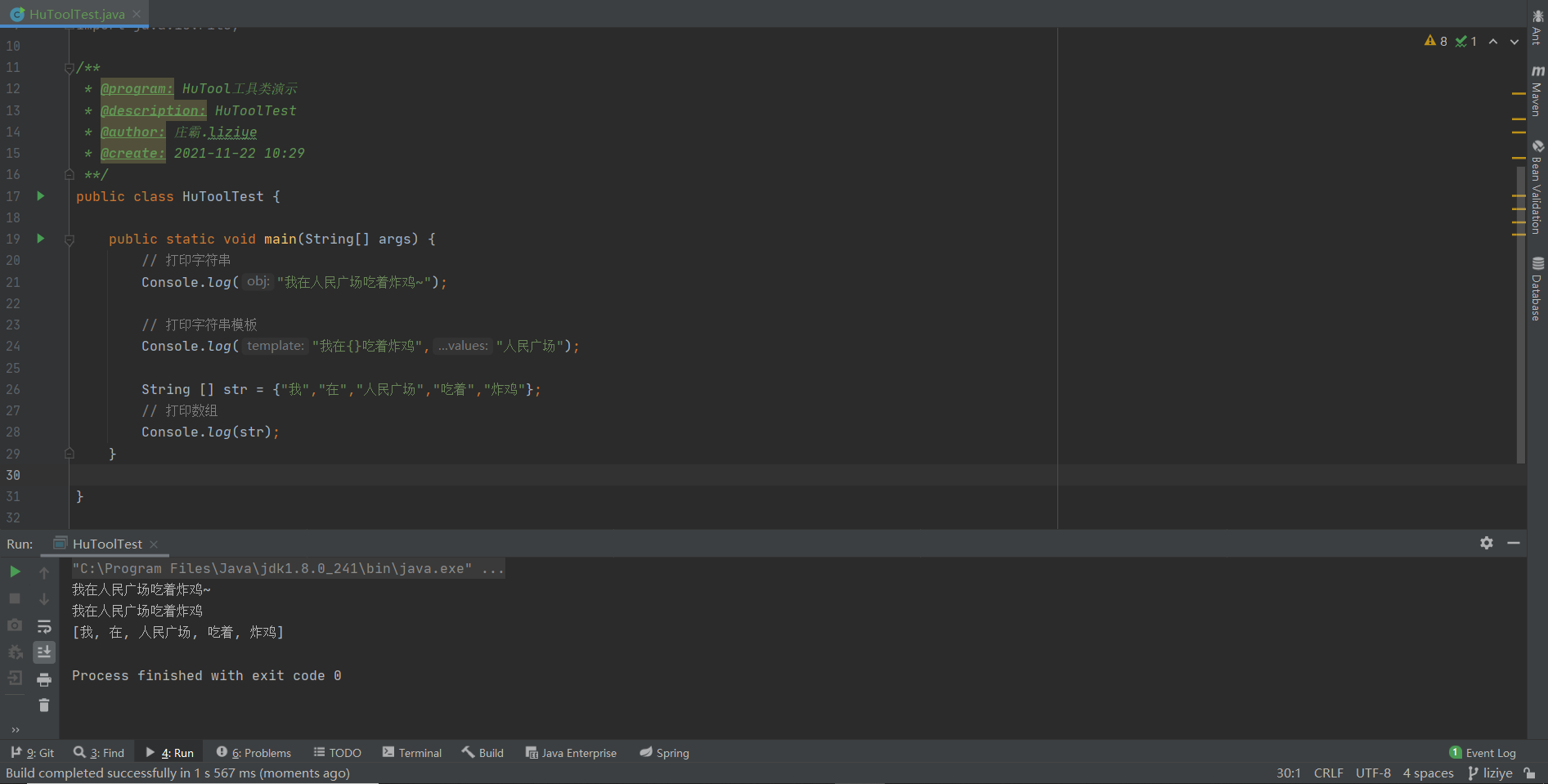
Task: Click the typo check count indicator
Action: coord(1466,41)
